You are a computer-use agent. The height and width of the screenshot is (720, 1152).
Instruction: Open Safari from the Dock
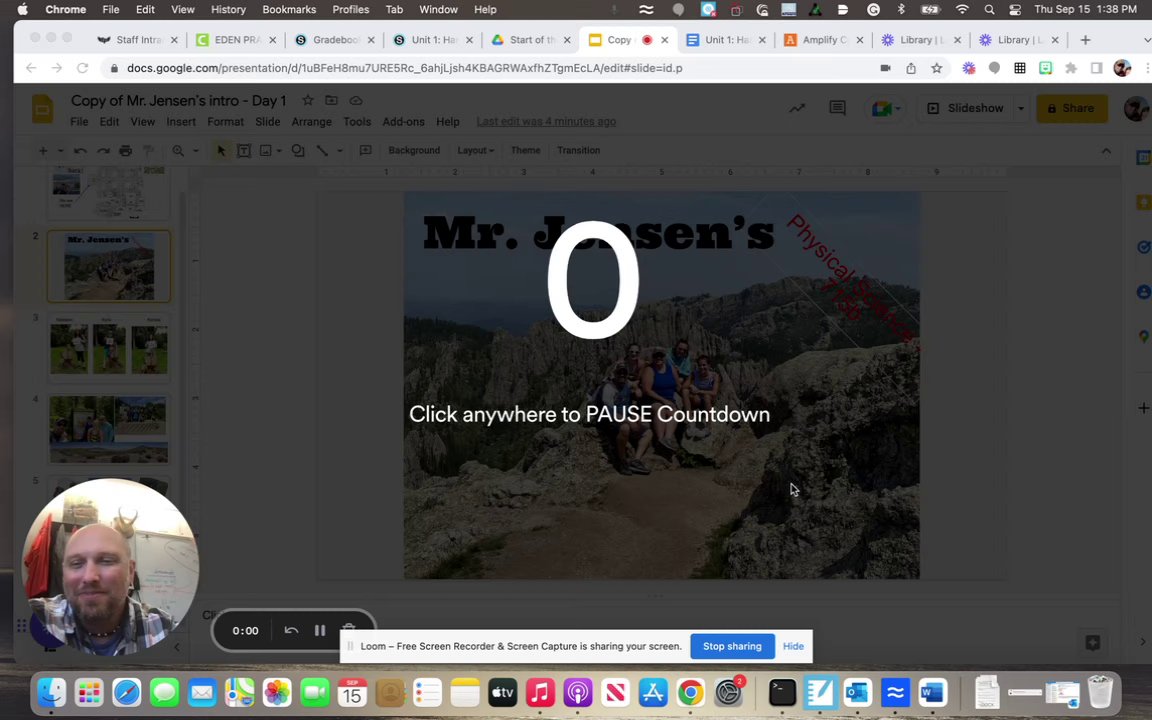127,692
